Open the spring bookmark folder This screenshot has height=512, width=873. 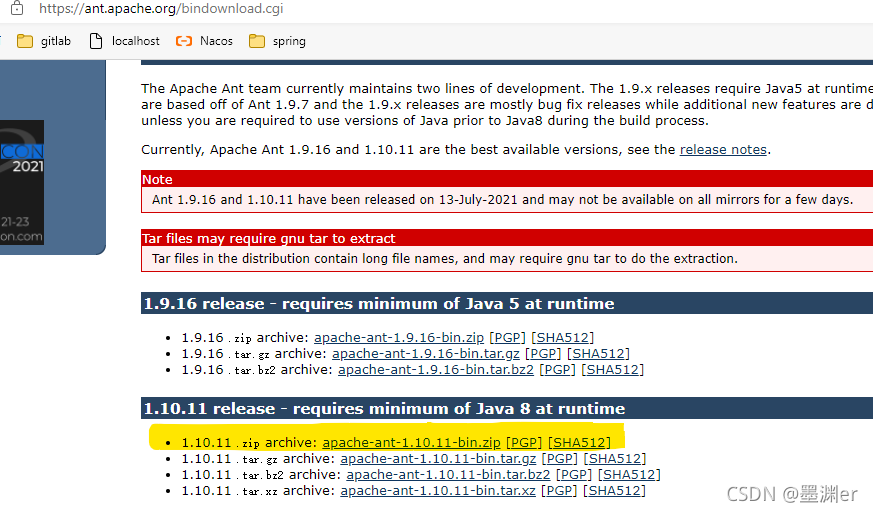tap(277, 41)
